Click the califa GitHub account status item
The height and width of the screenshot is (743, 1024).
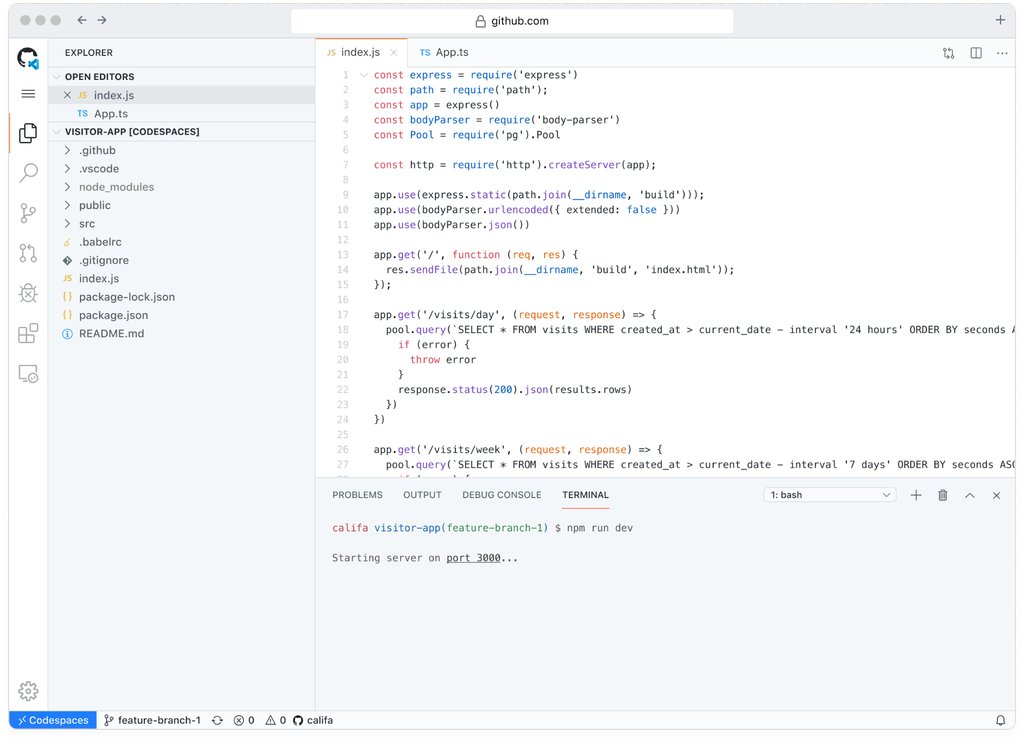[x=313, y=720]
